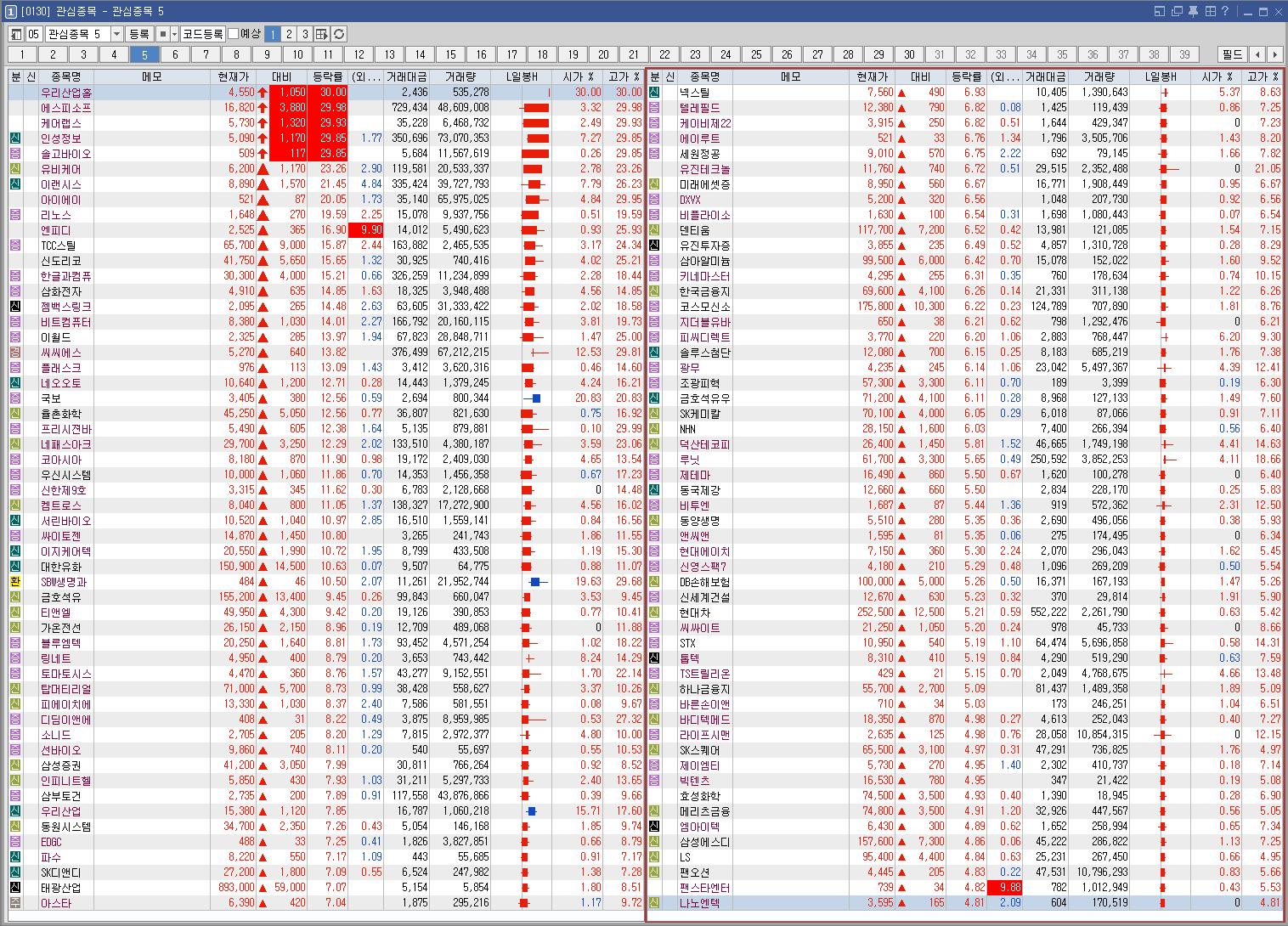This screenshot has height=926, width=1288.
Task: Switch to watchlist tab 6
Action: (x=175, y=54)
